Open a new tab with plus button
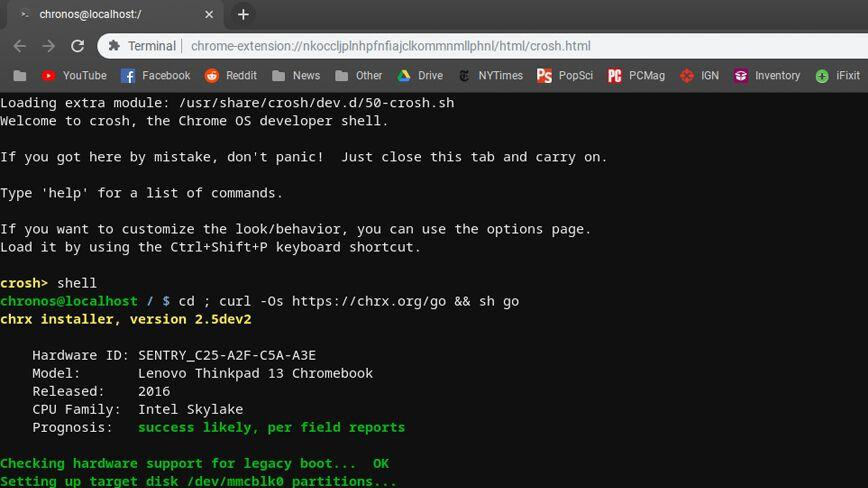868x488 pixels. click(x=243, y=15)
